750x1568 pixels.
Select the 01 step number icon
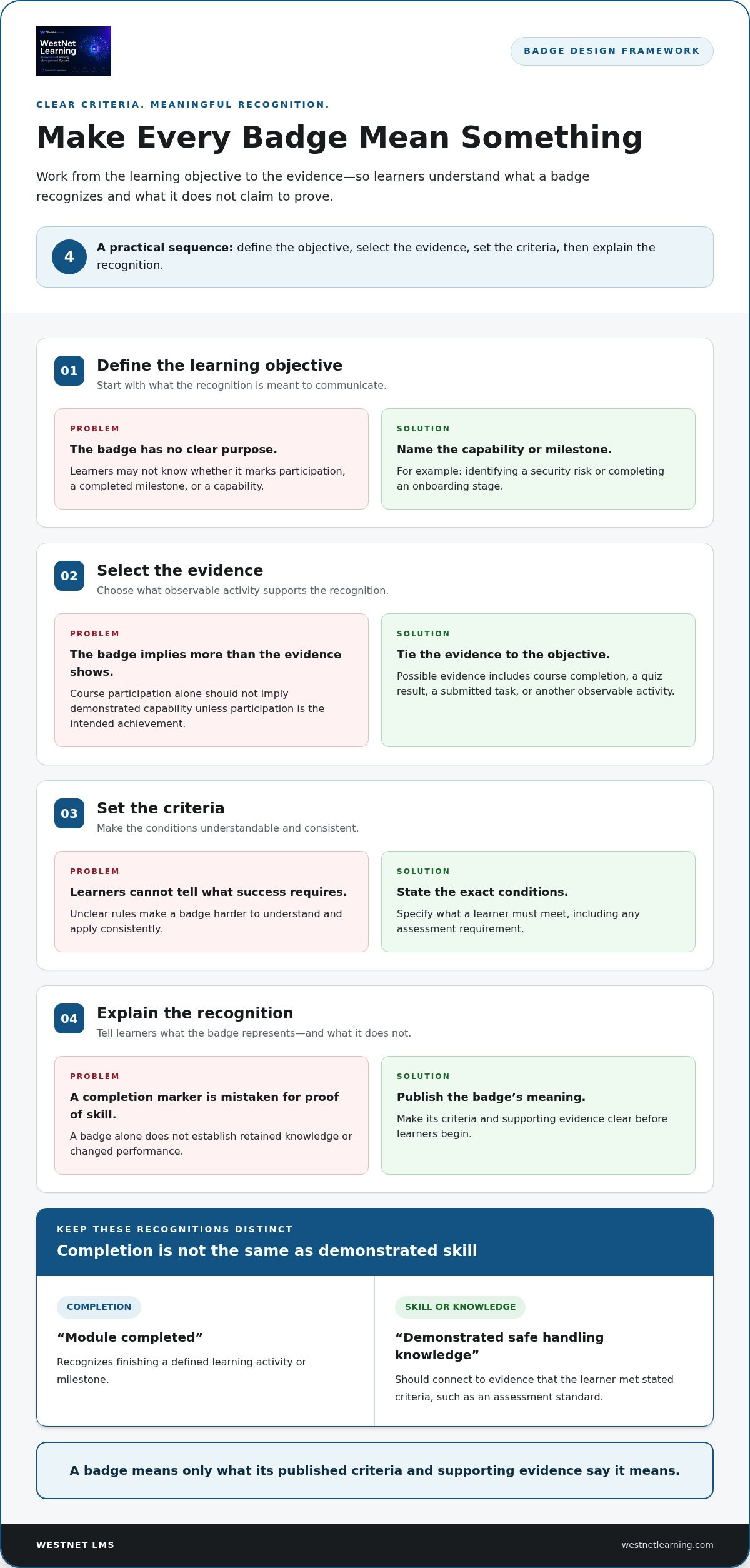(69, 371)
